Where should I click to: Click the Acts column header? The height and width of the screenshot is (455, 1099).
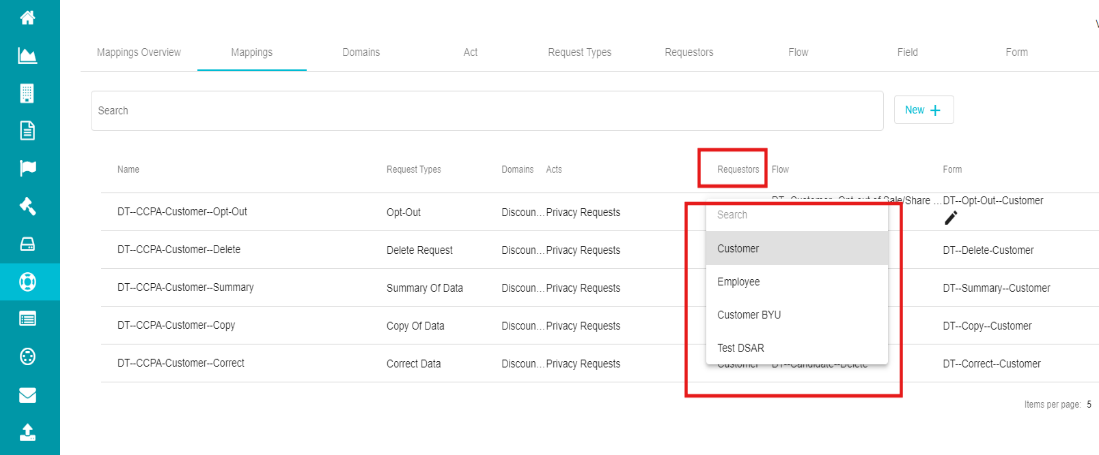point(554,170)
